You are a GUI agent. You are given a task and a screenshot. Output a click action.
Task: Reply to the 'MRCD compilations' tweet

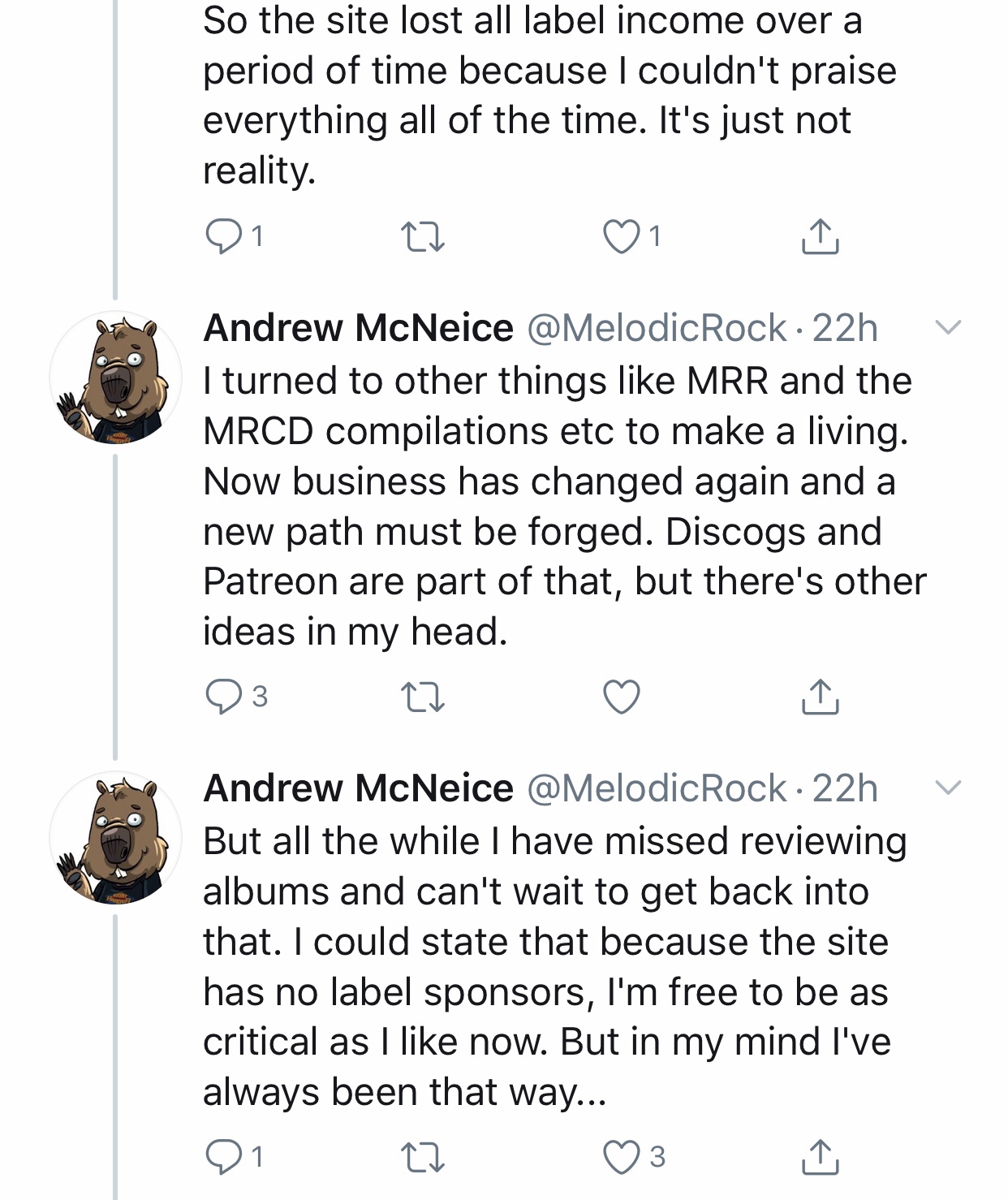pyautogui.click(x=222, y=697)
